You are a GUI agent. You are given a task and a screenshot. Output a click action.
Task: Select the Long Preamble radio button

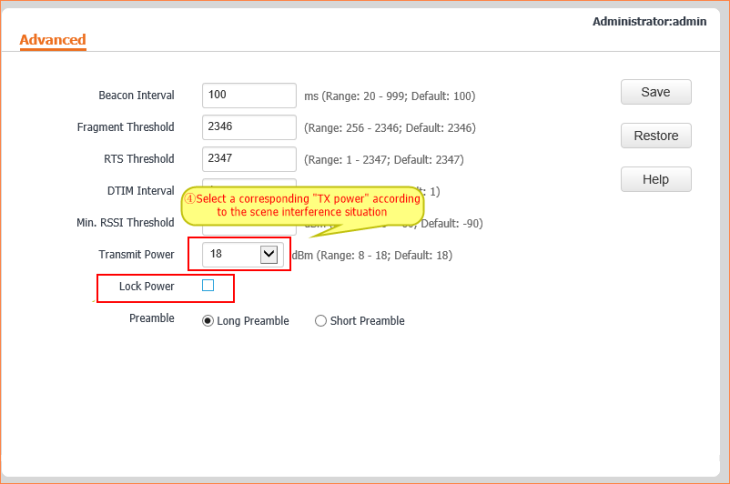click(x=208, y=321)
